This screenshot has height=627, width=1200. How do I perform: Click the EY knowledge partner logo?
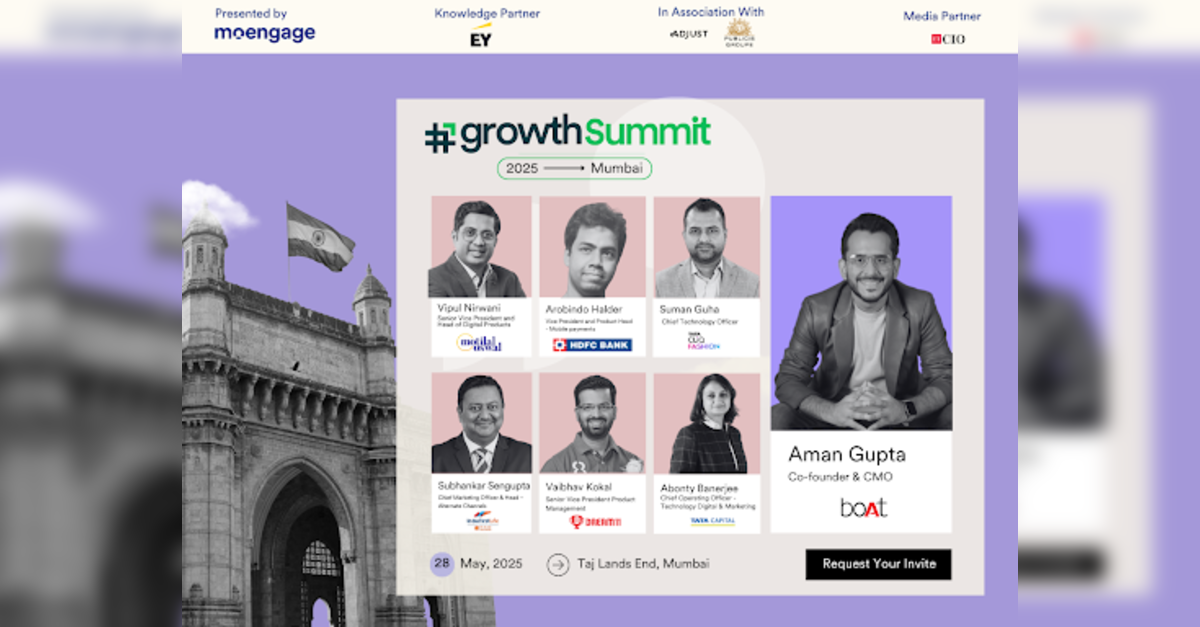pyautogui.click(x=481, y=37)
